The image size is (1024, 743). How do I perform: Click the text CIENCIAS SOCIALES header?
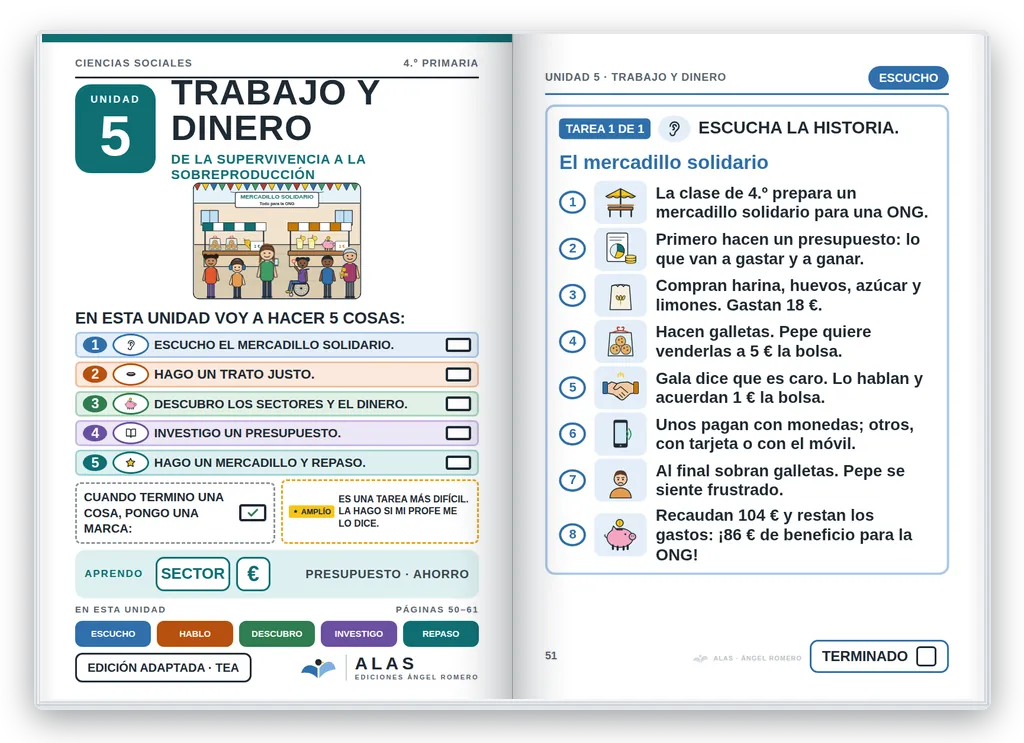(133, 63)
